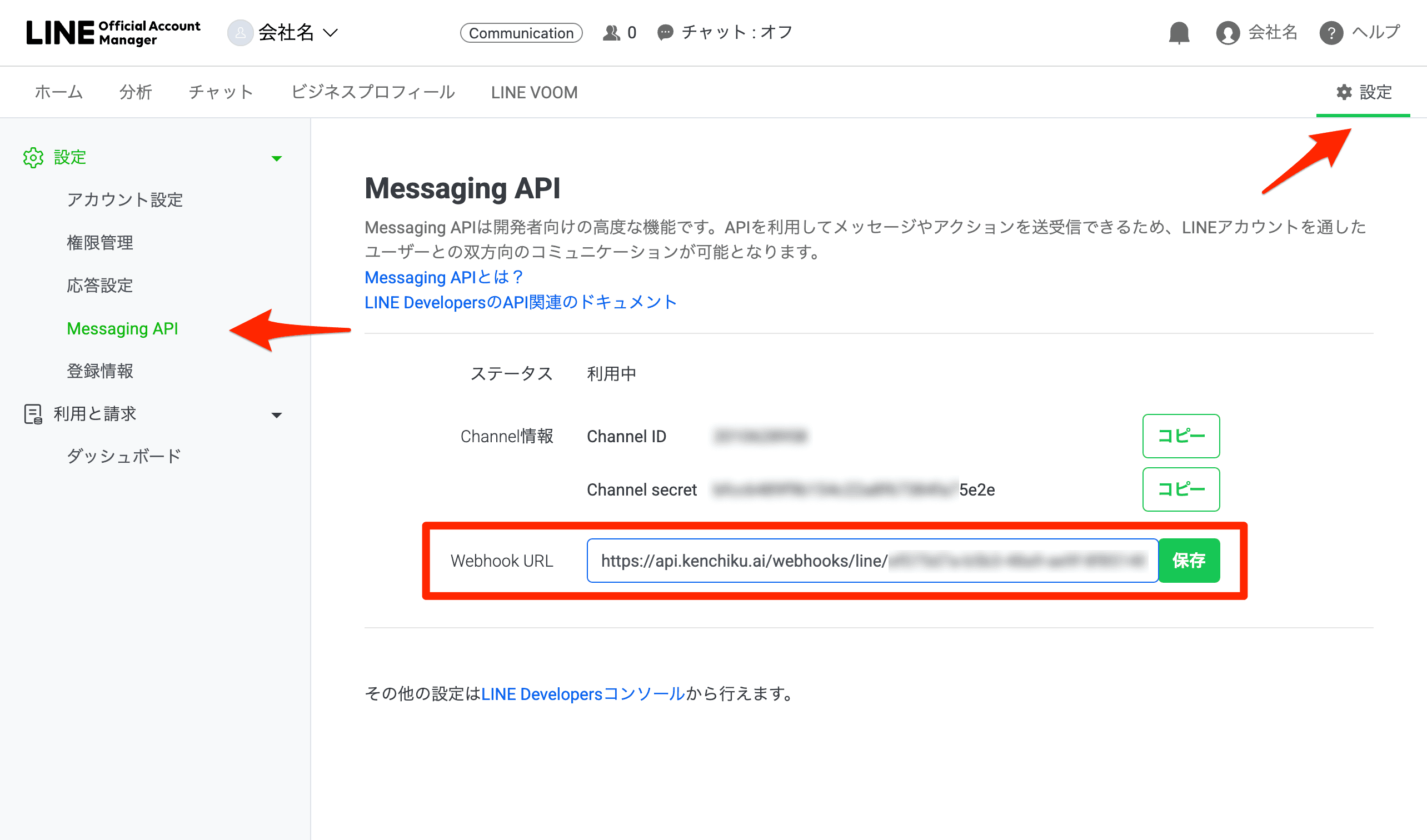This screenshot has width=1427, height=840.
Task: Open the notification bell
Action: pyautogui.click(x=1179, y=33)
